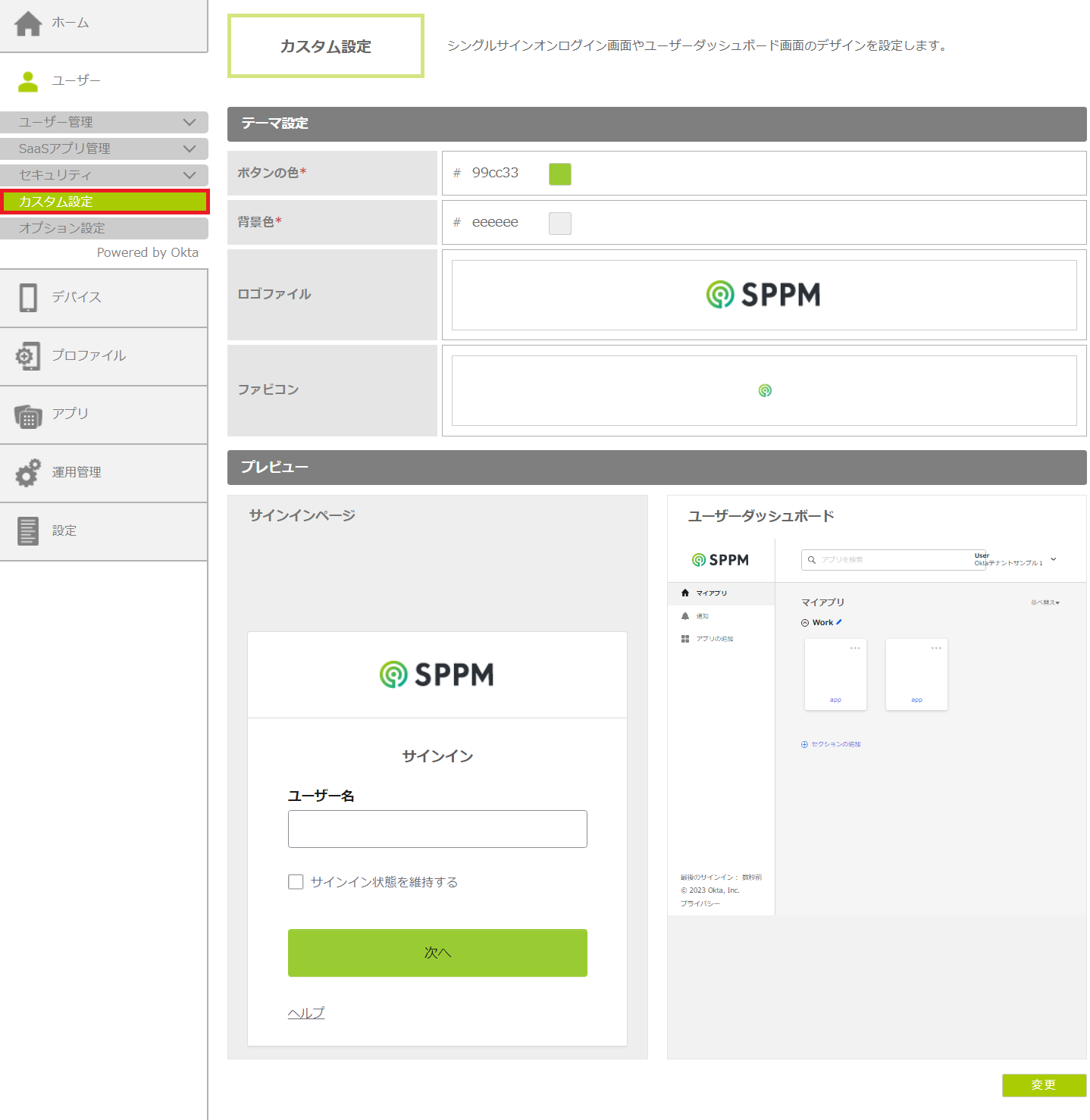This screenshot has width=1090, height=1120.
Task: Open the ホーム menu
Action: tap(104, 26)
